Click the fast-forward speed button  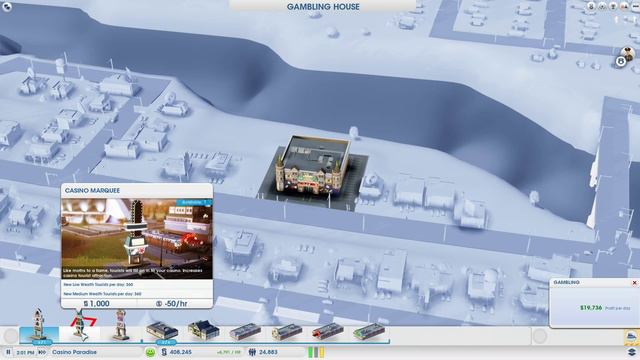(x=42, y=352)
